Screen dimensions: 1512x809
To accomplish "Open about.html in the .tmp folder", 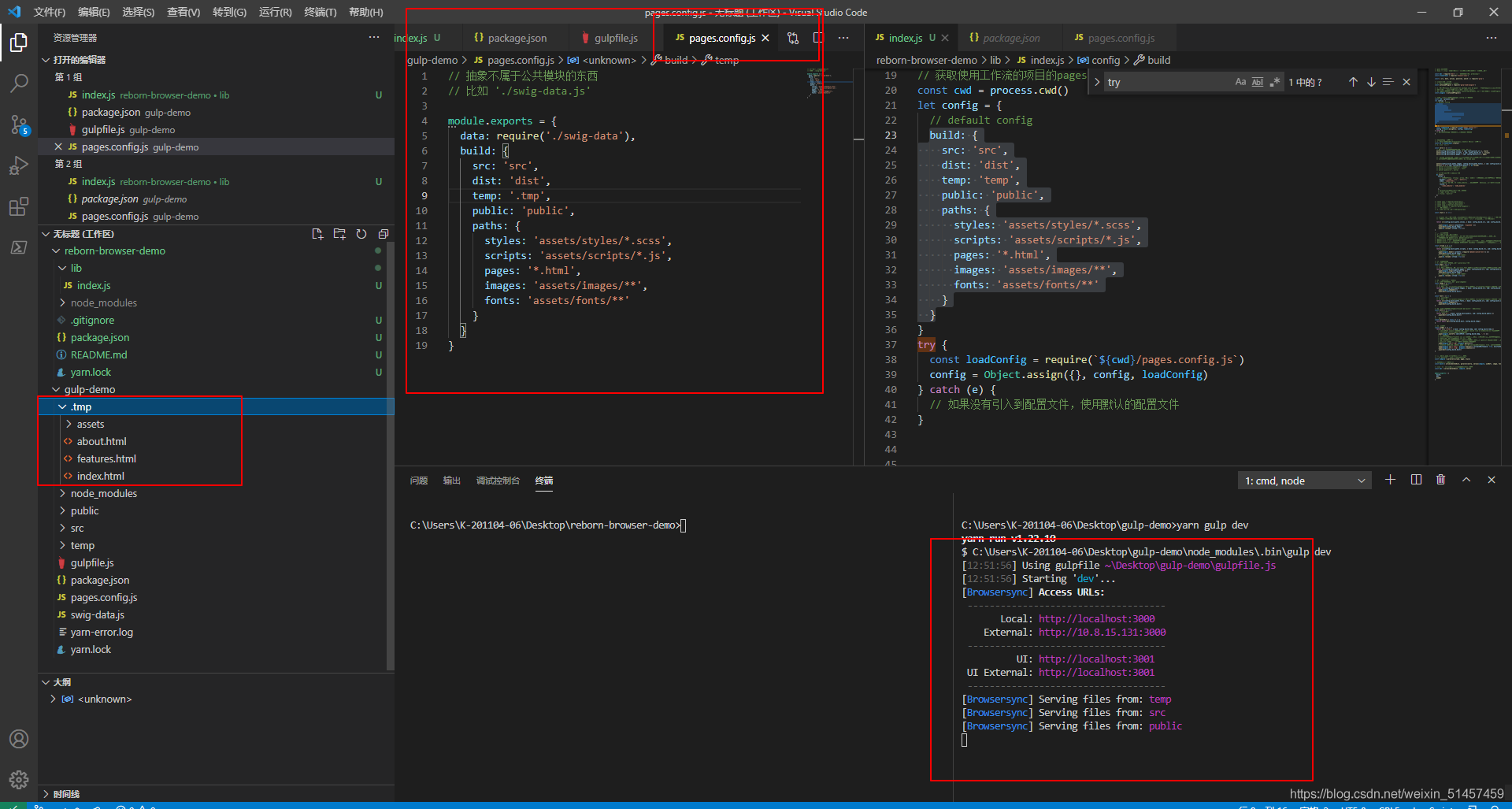I will tap(102, 441).
